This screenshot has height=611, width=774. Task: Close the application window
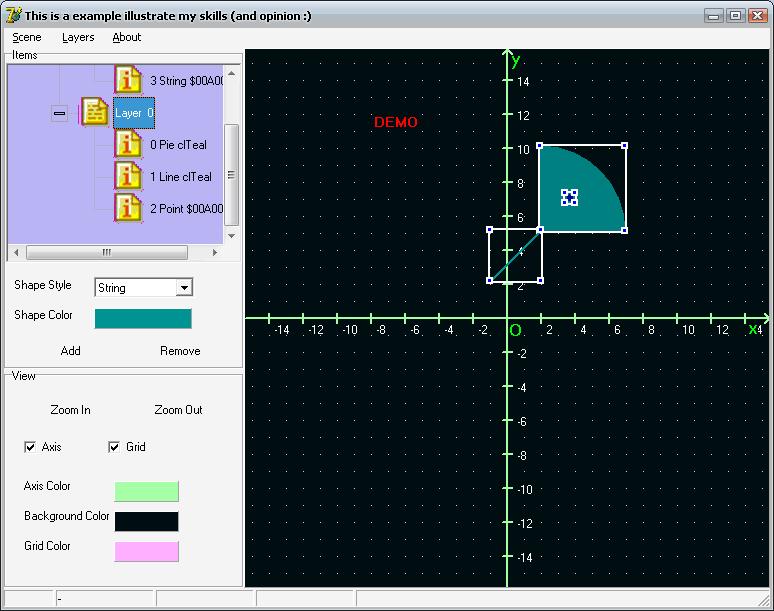(757, 16)
